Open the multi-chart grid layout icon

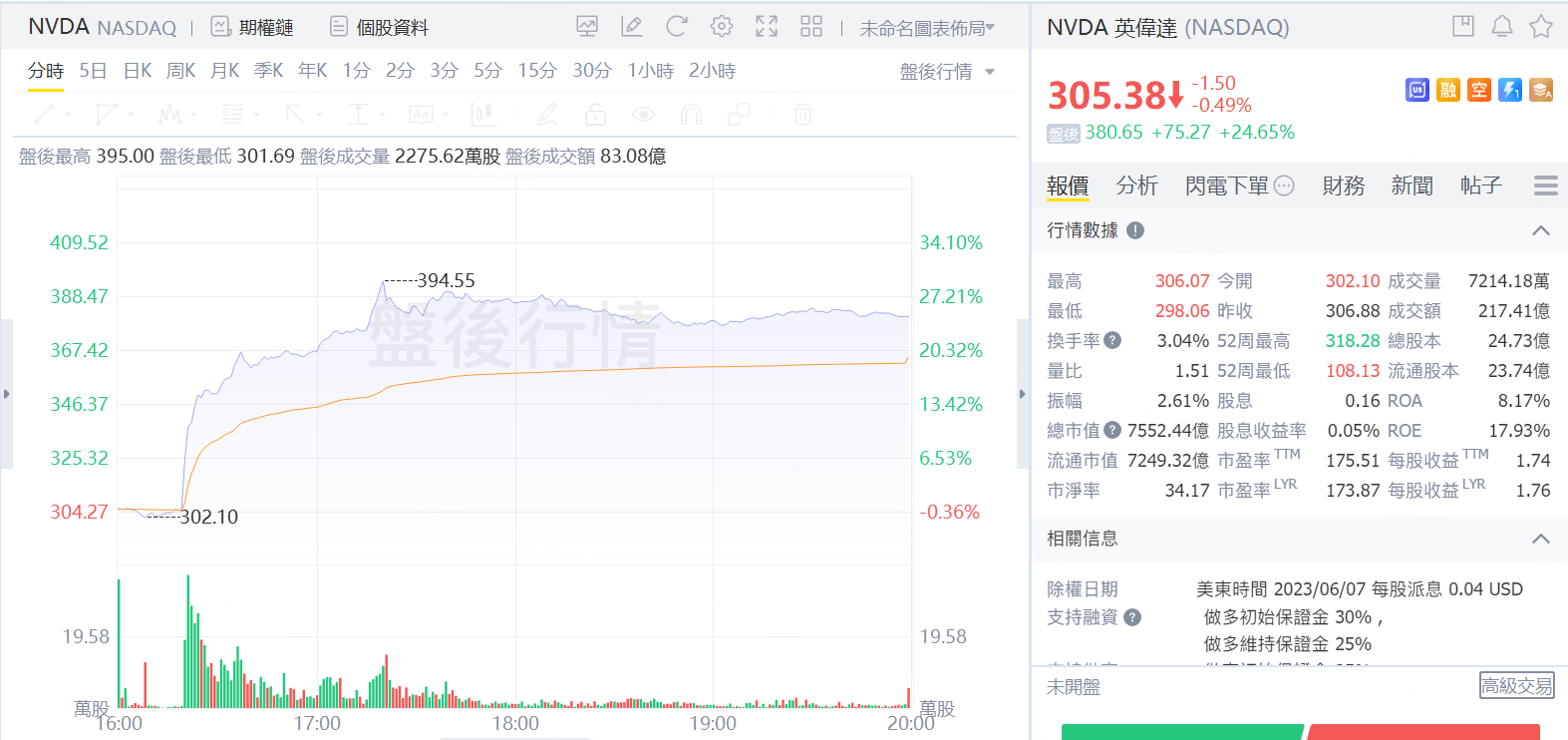click(811, 27)
